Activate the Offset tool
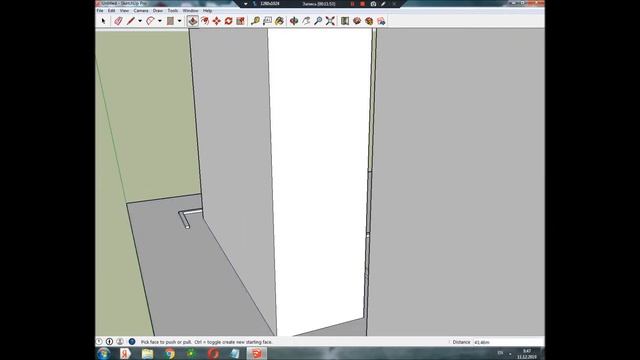 pos(205,21)
